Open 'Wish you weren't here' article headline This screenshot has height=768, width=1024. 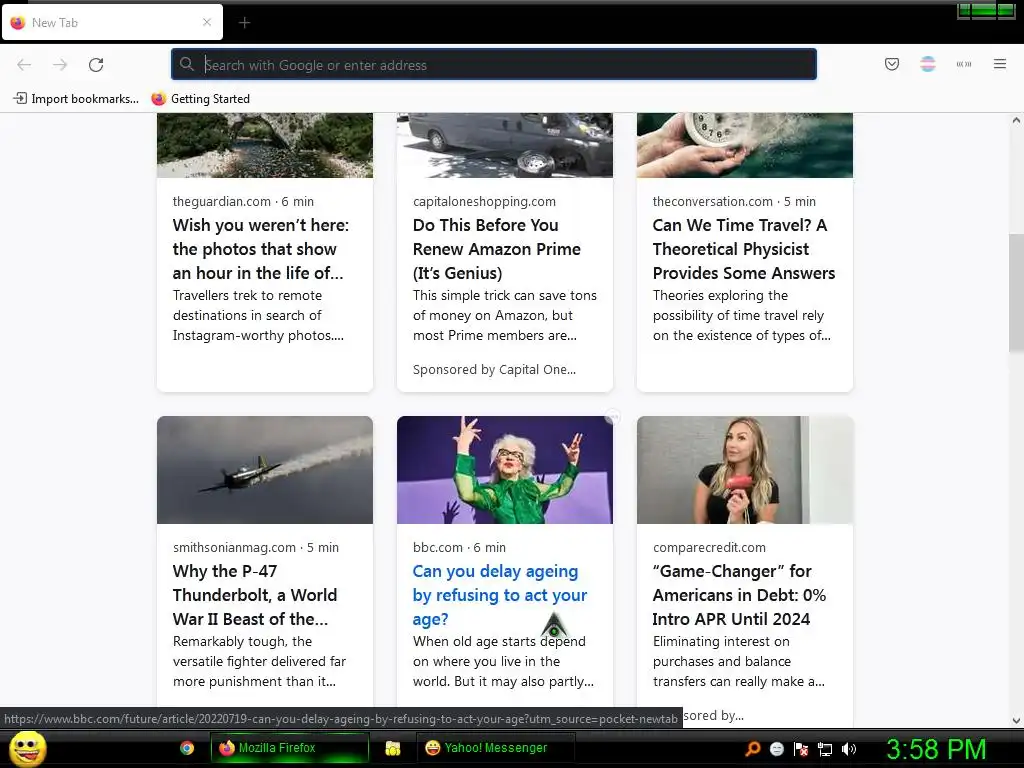point(261,249)
